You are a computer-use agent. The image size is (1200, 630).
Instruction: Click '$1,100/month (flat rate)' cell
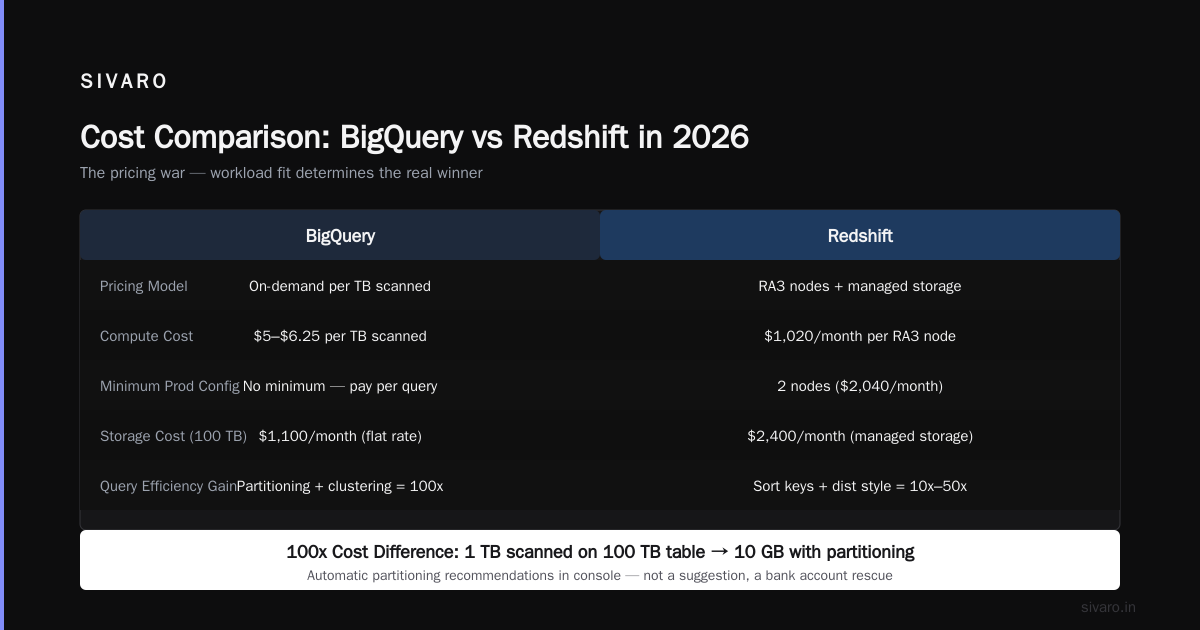(340, 436)
